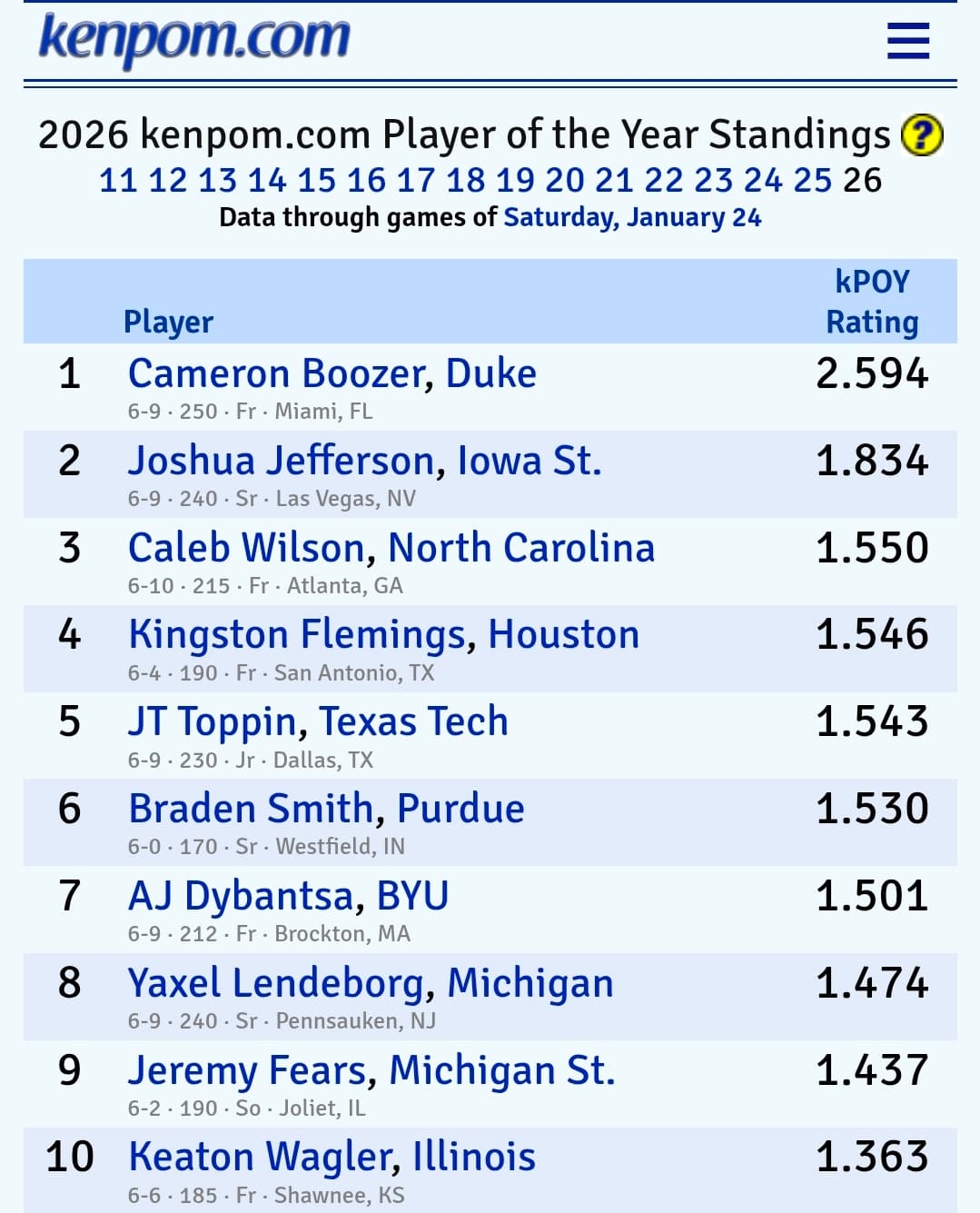Click the kPOY Rating column header
The height and width of the screenshot is (1213, 980).
tap(872, 302)
